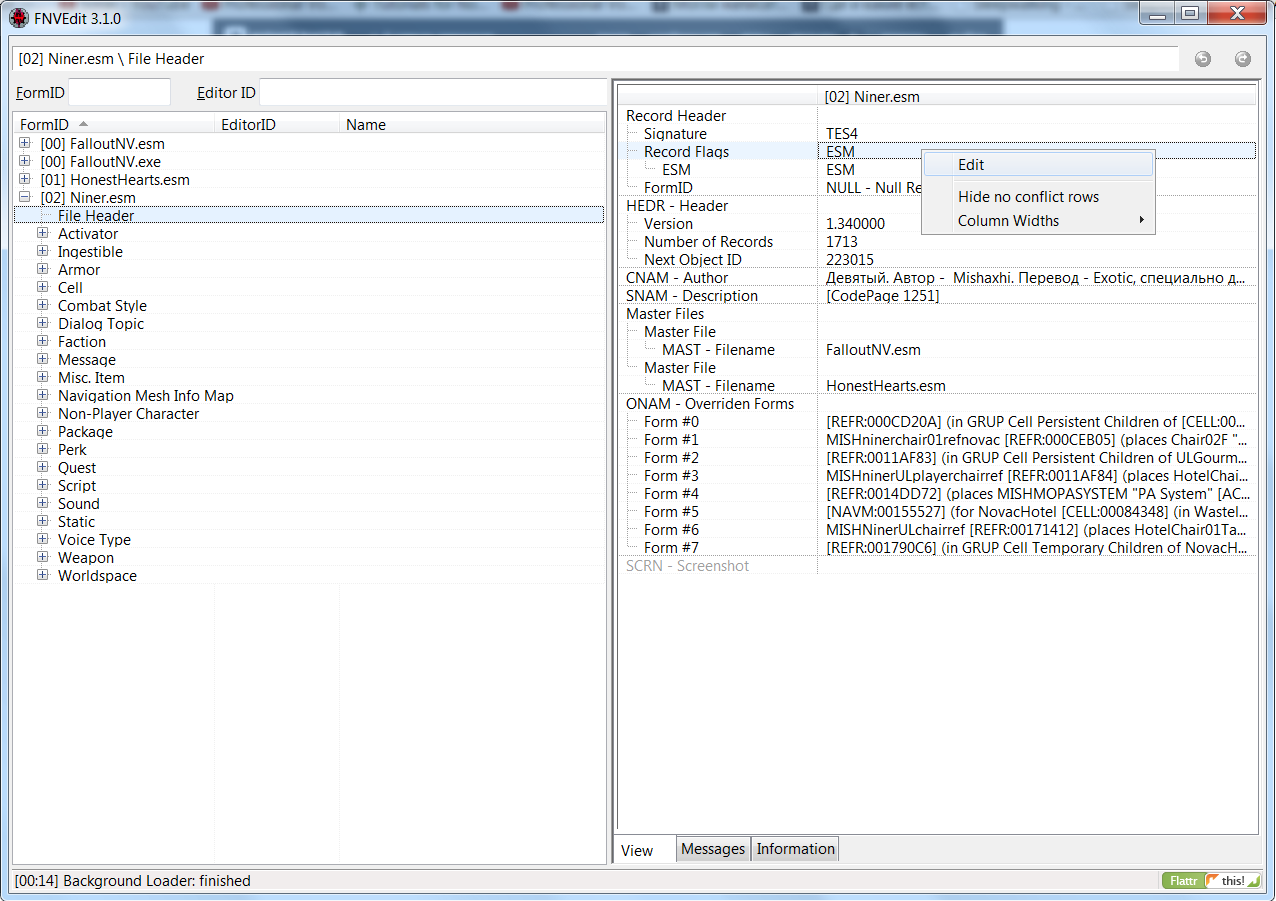Screen dimensions: 1276x901
Task: Expand the [01] HonestHearts.esm node
Action: pos(25,179)
